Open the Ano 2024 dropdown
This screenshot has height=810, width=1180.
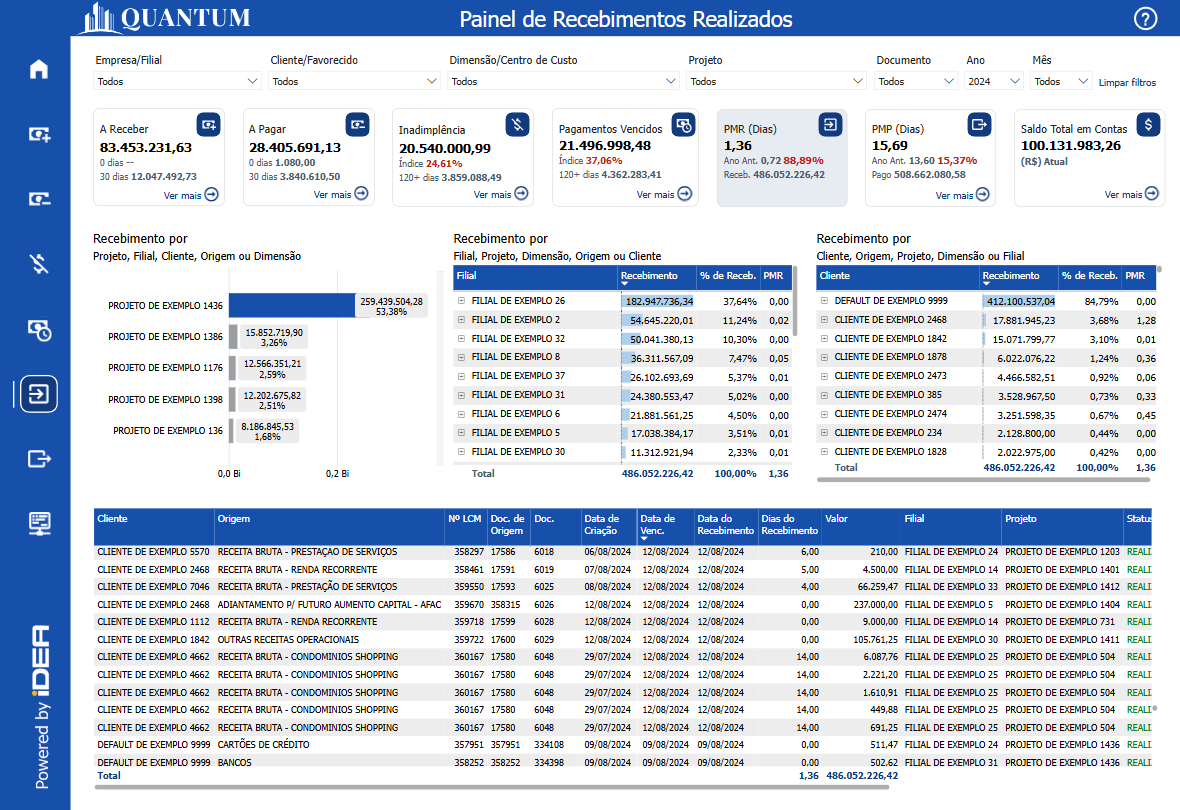(x=994, y=81)
